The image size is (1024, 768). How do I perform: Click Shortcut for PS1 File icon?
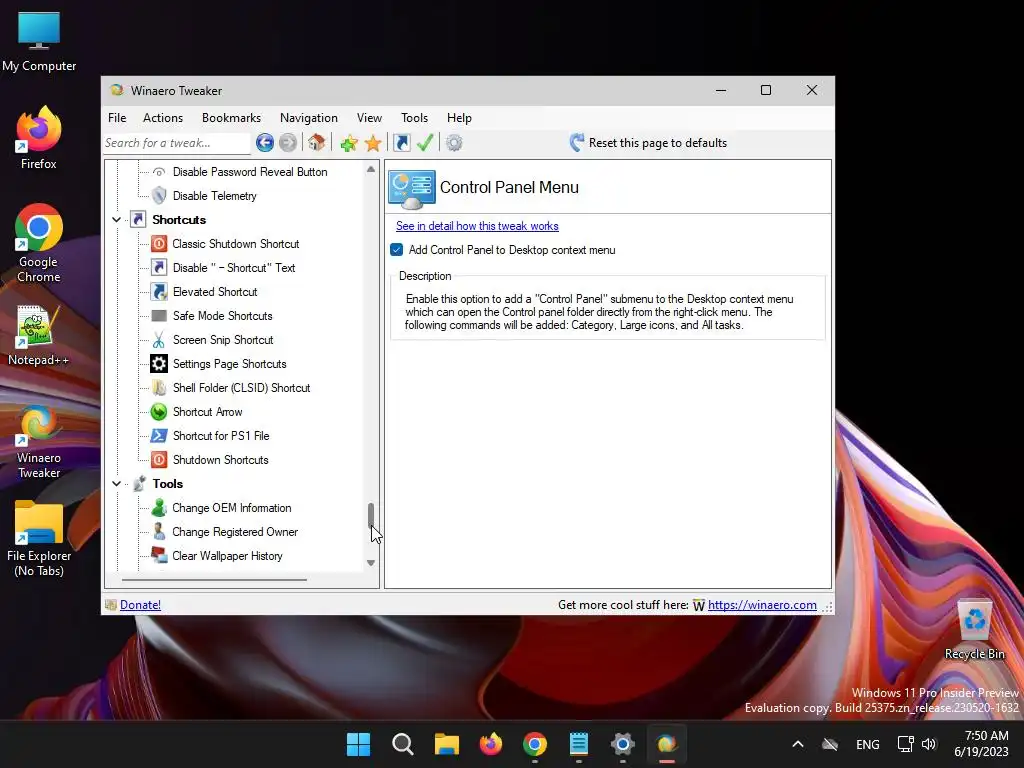(x=159, y=436)
